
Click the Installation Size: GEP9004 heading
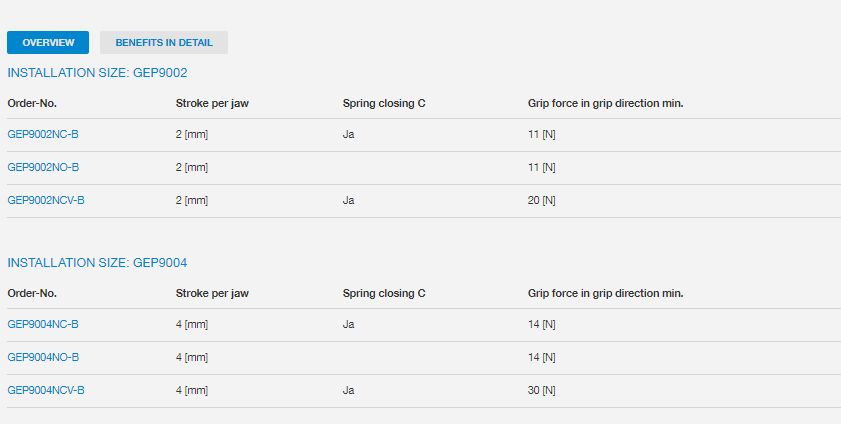point(97,263)
